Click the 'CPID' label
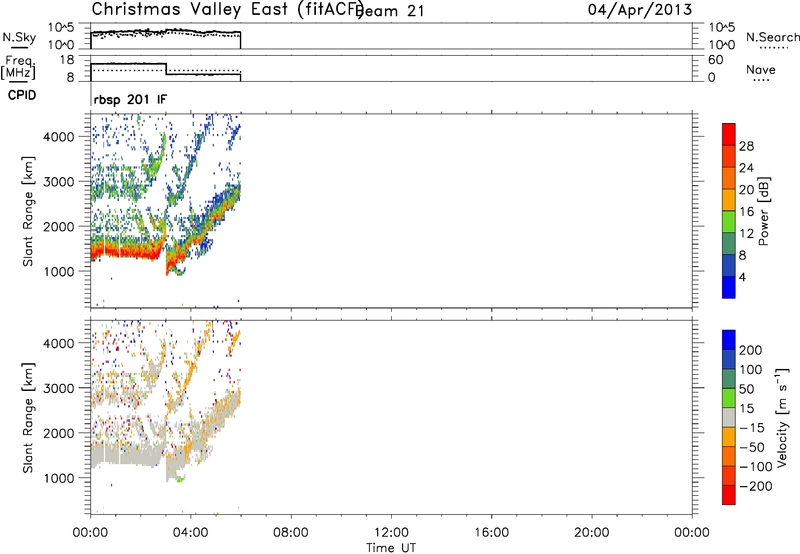Screen dimensions: 800x554 22,95
